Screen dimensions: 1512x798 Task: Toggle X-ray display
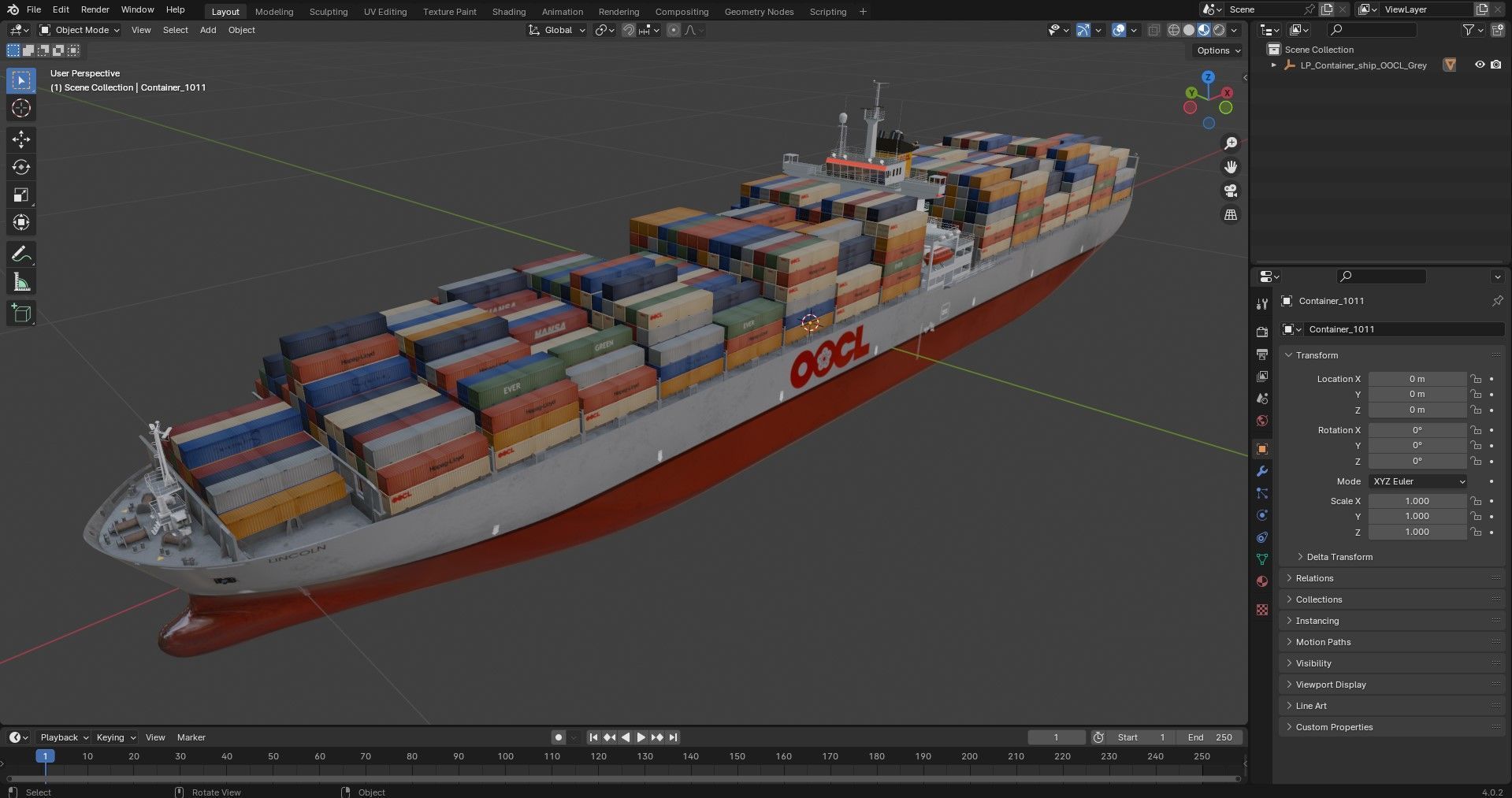pyautogui.click(x=1154, y=30)
